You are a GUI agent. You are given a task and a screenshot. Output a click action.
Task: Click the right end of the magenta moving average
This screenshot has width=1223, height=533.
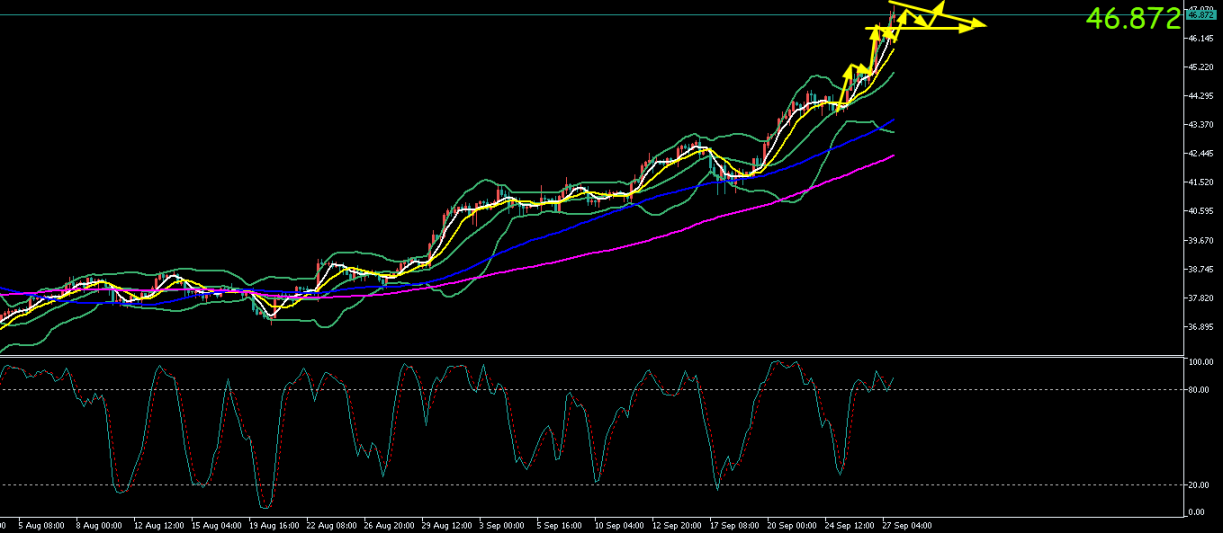[x=892, y=156]
